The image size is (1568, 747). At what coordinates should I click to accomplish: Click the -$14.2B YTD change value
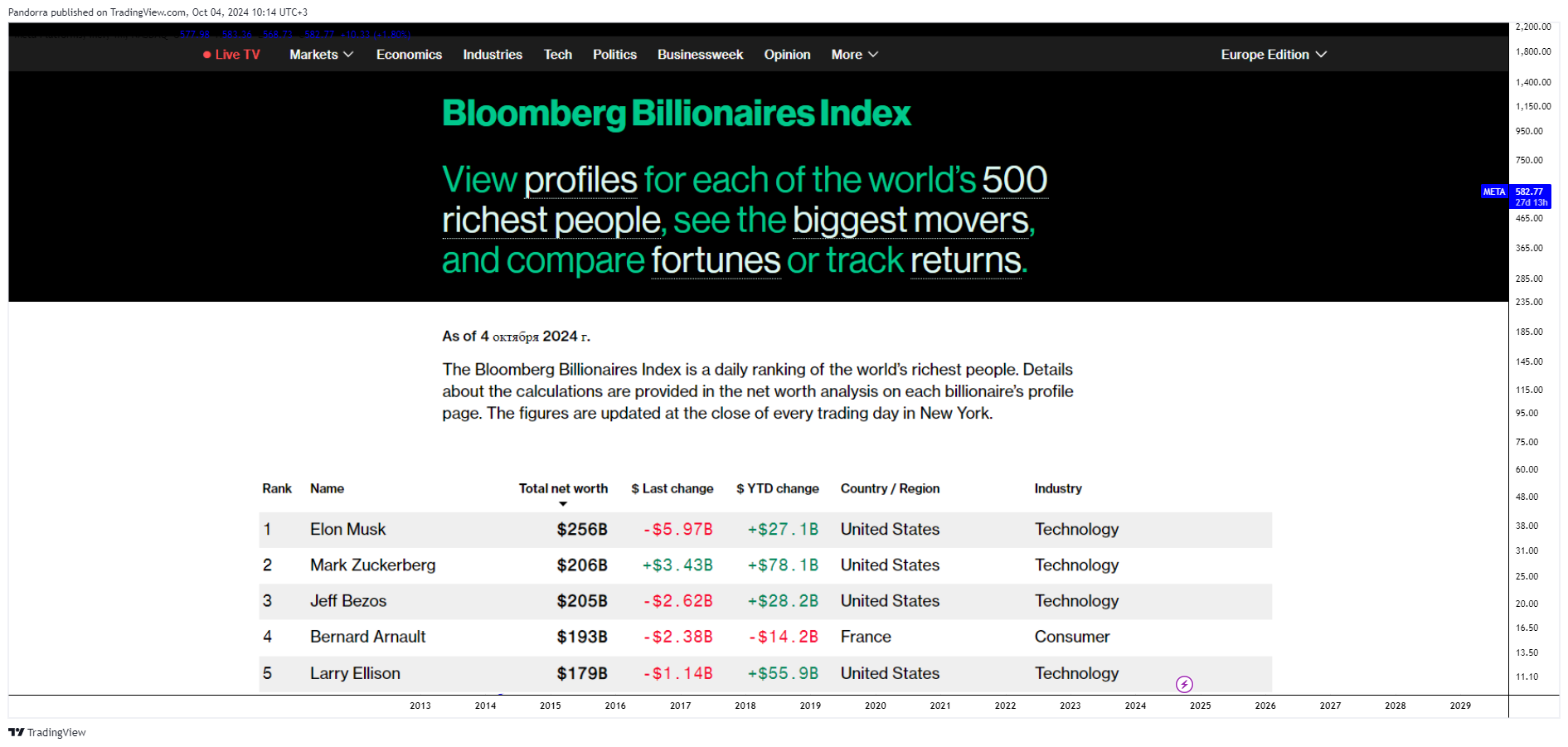(783, 637)
